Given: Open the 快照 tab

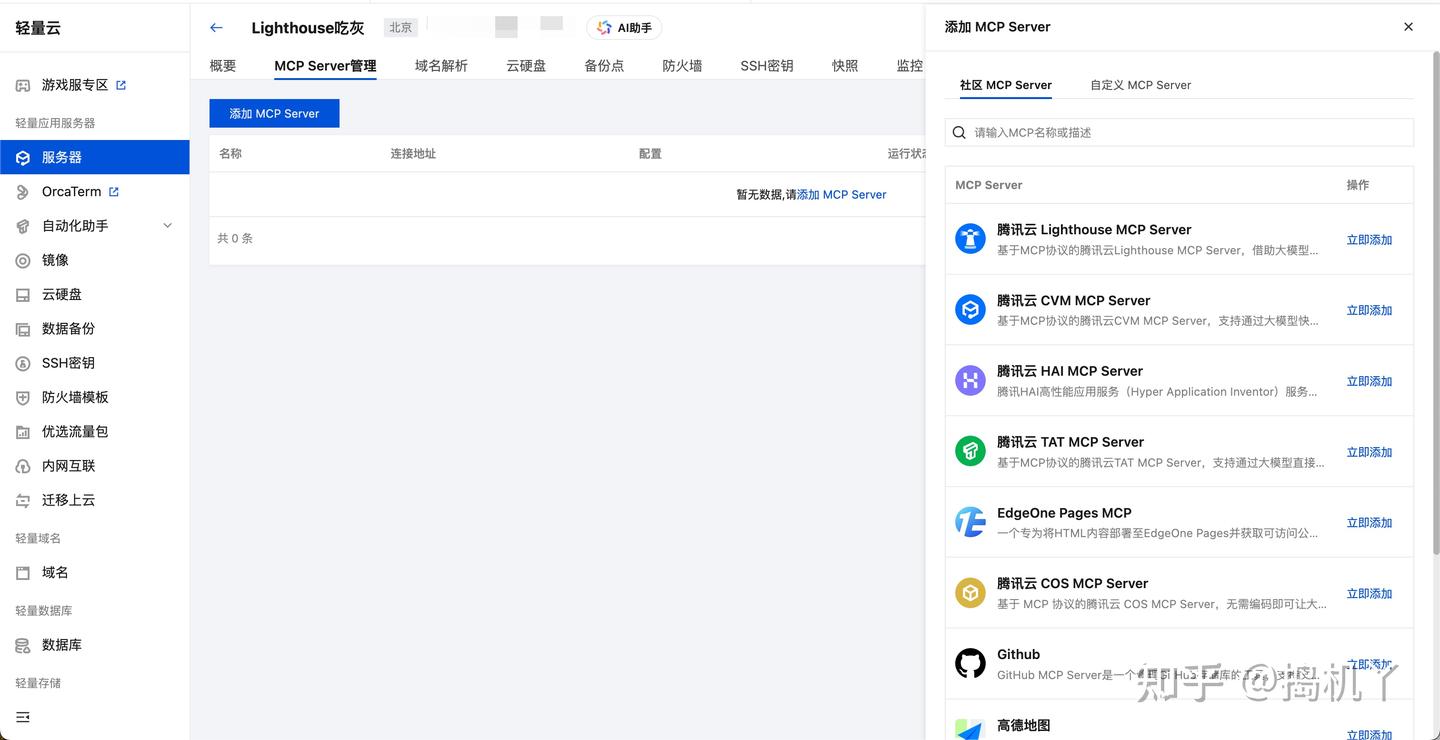Looking at the screenshot, I should click(x=845, y=66).
